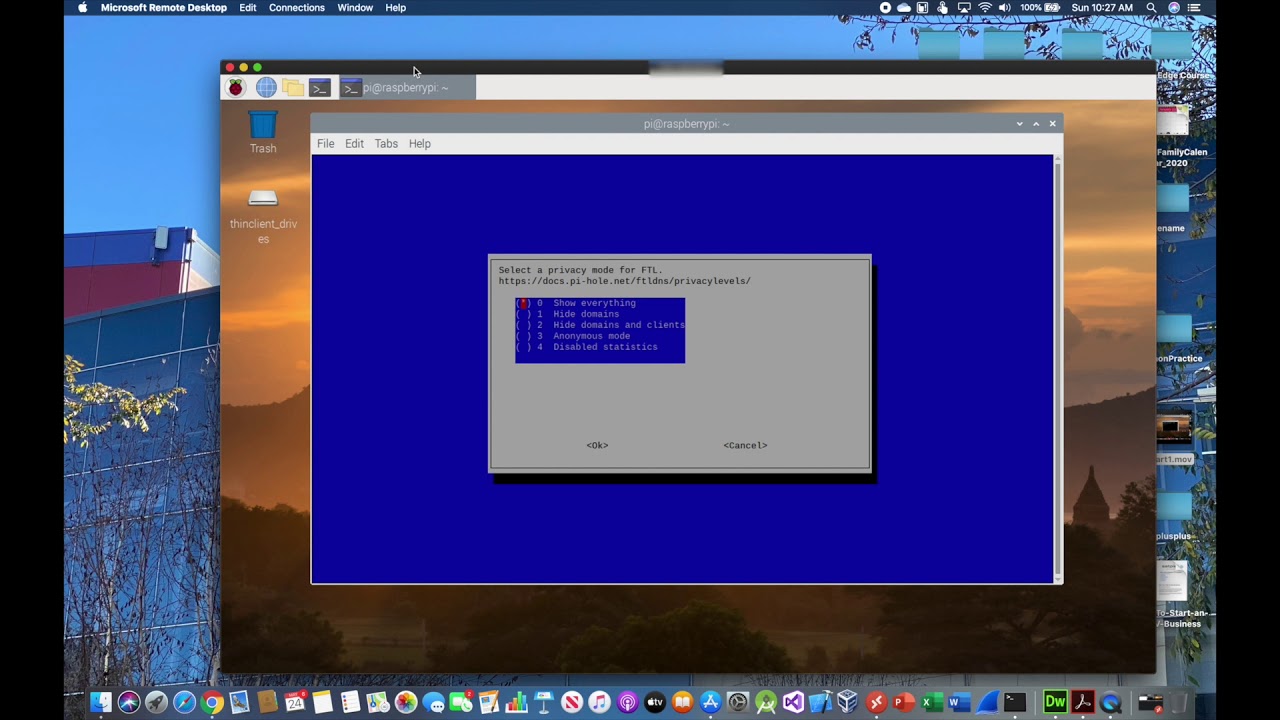Open Calendar from the Dock

(295, 703)
